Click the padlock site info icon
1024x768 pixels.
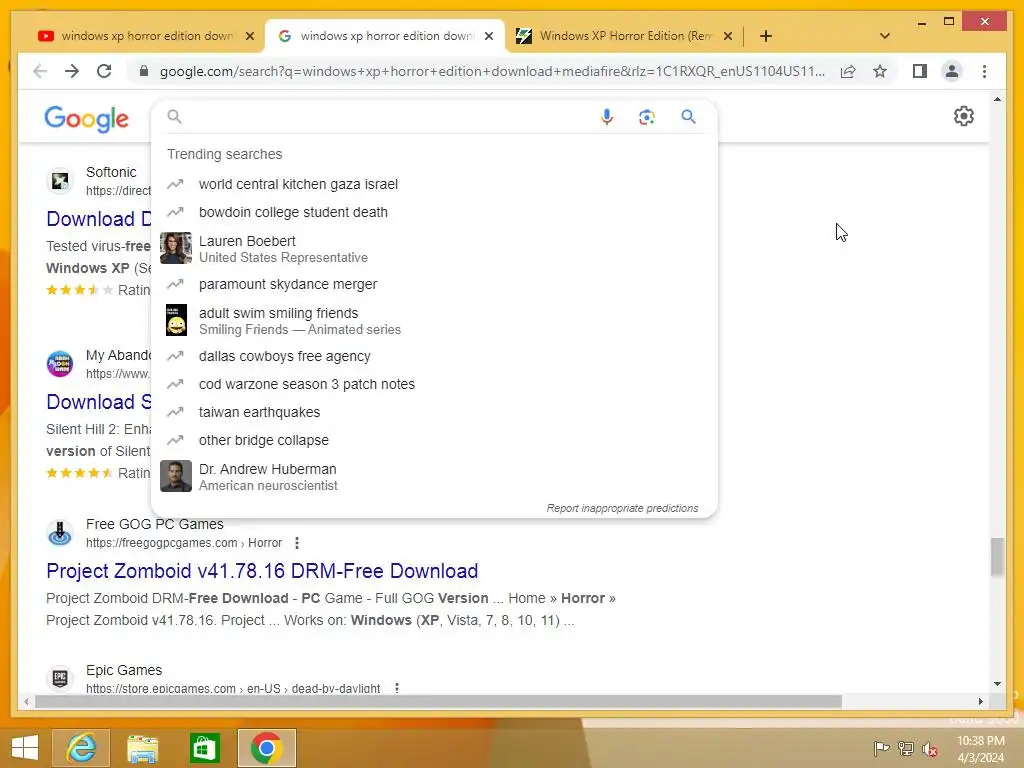click(x=144, y=71)
